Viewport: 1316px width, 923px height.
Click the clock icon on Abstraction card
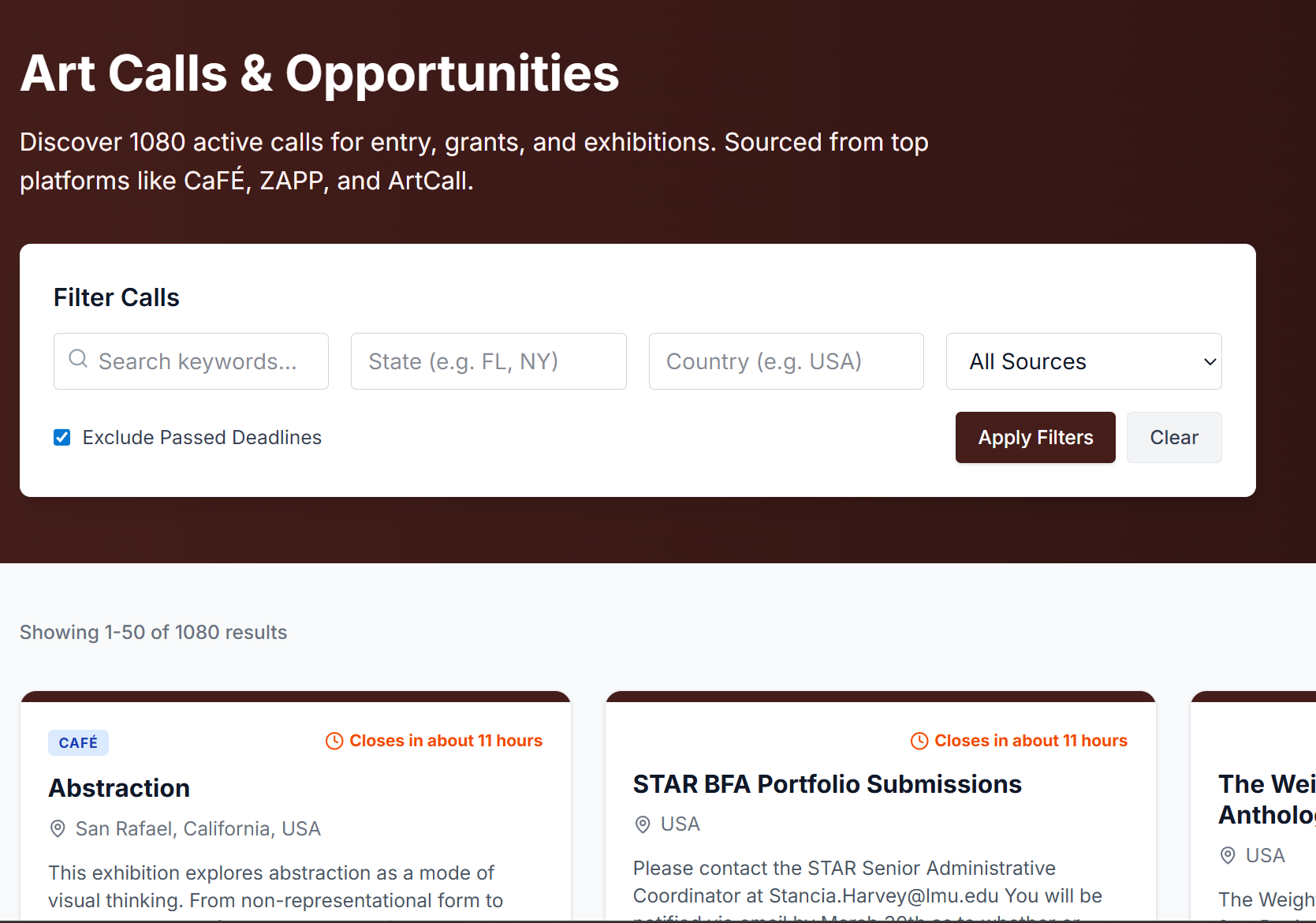(x=334, y=742)
